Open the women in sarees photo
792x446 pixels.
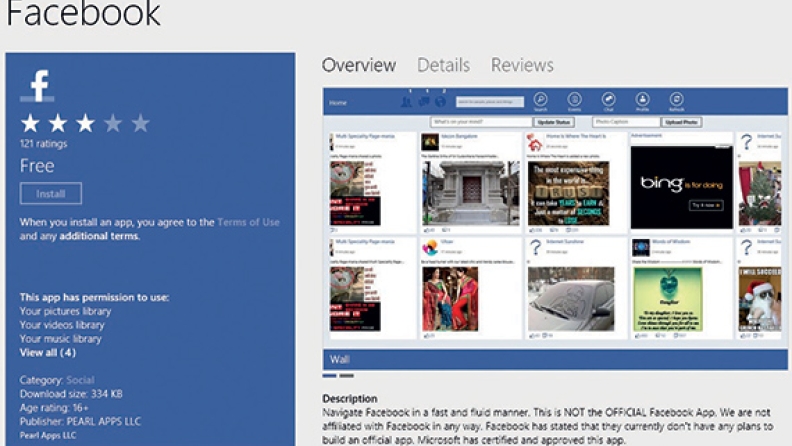point(450,299)
